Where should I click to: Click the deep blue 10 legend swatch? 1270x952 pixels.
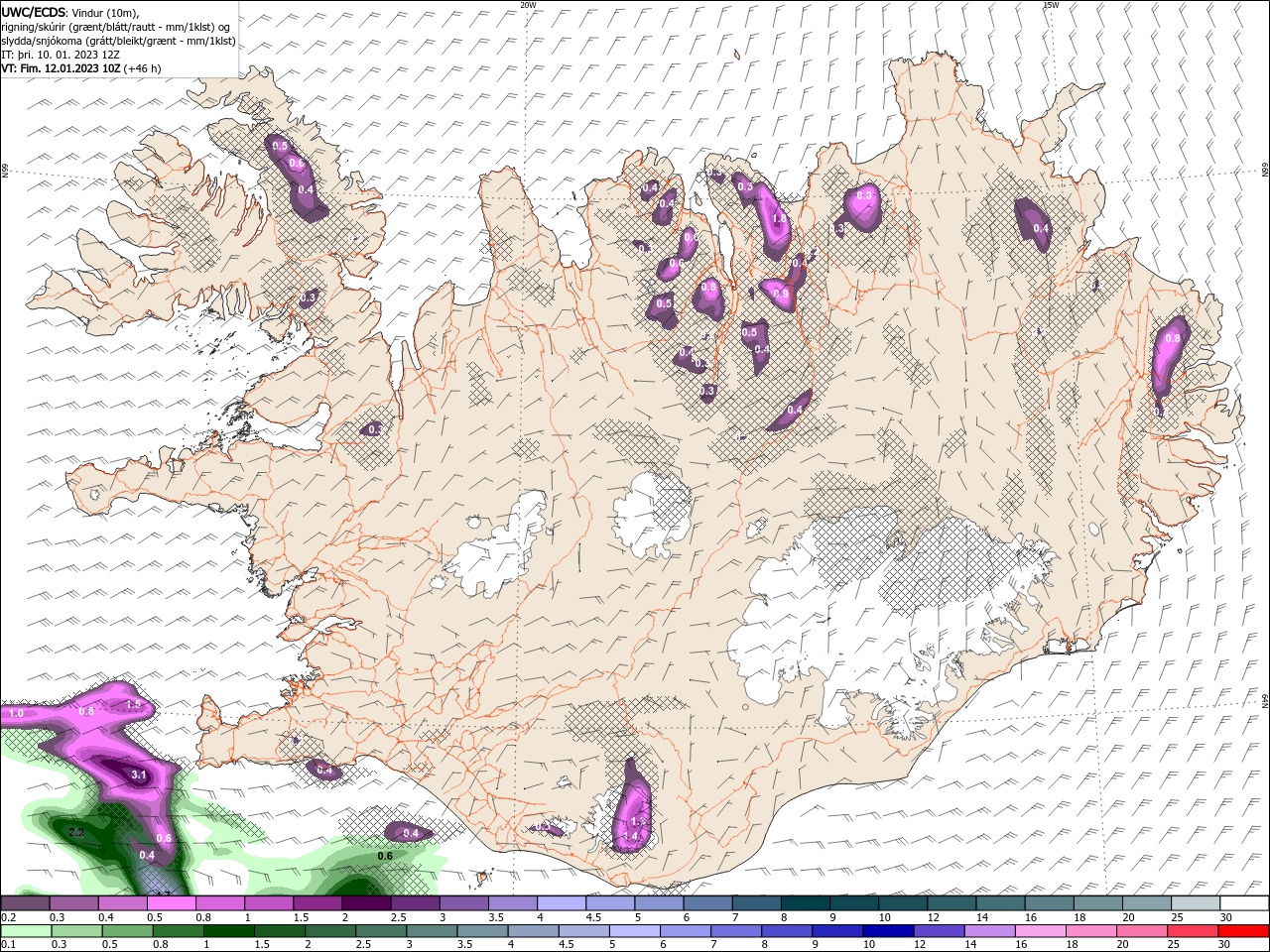[x=888, y=931]
